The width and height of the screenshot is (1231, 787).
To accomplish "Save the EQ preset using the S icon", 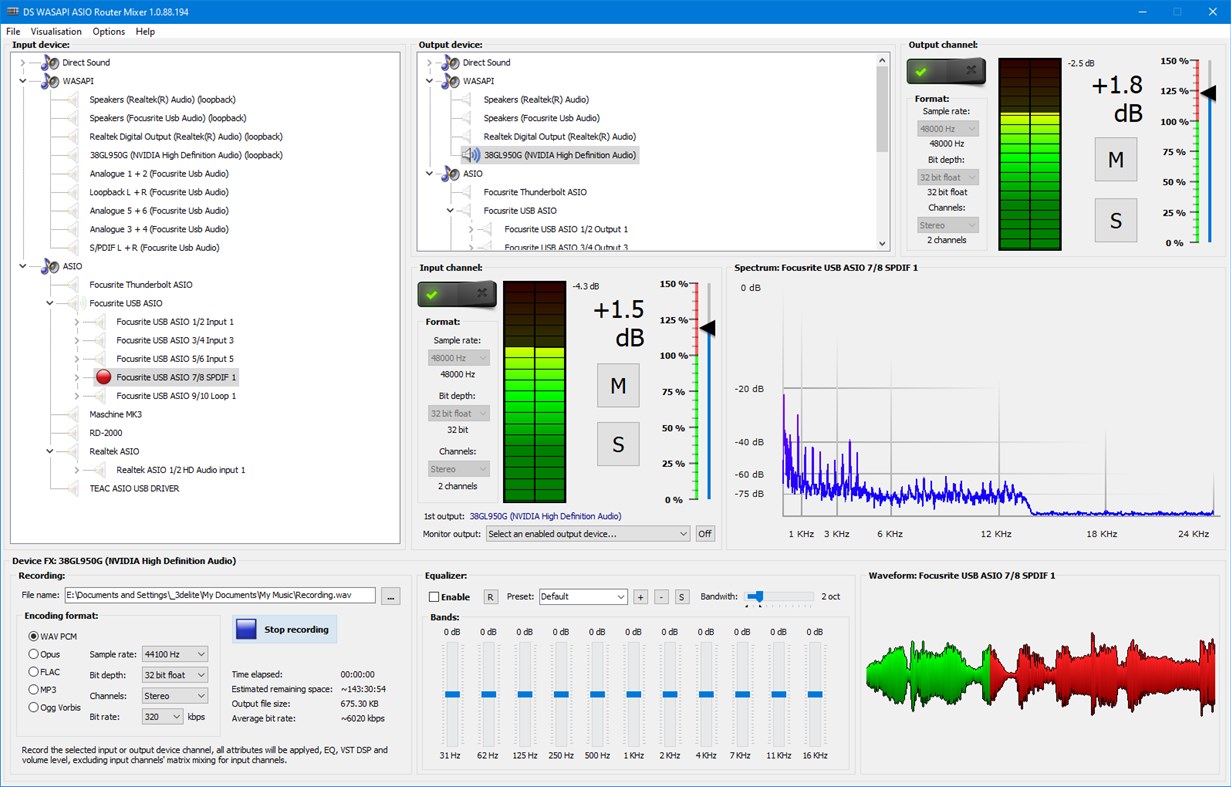I will coord(681,596).
